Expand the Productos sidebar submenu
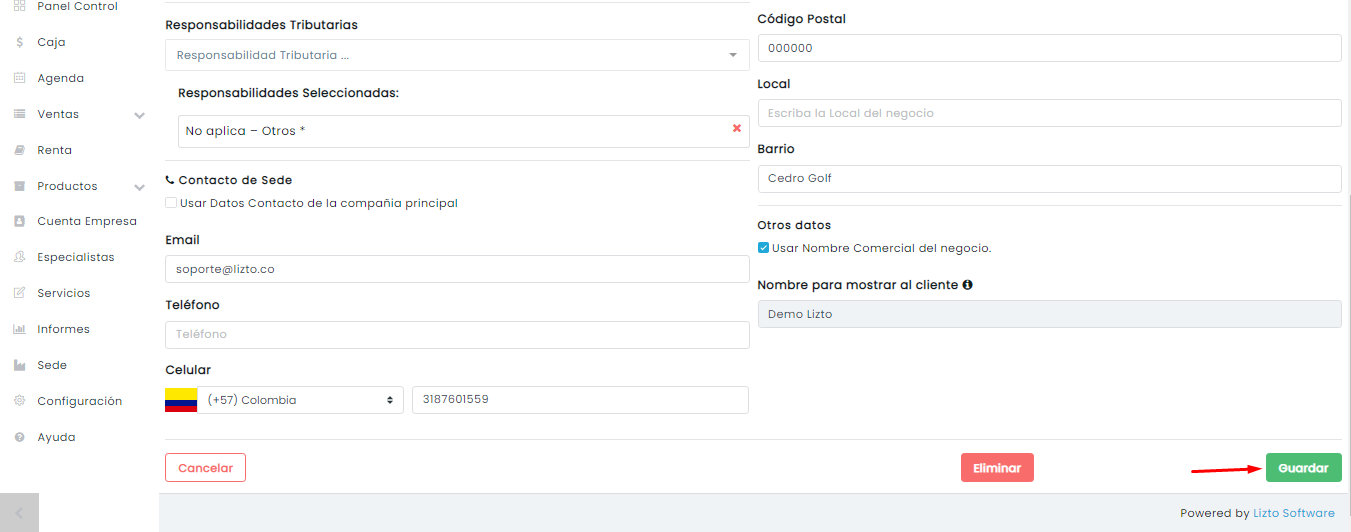 (139, 187)
